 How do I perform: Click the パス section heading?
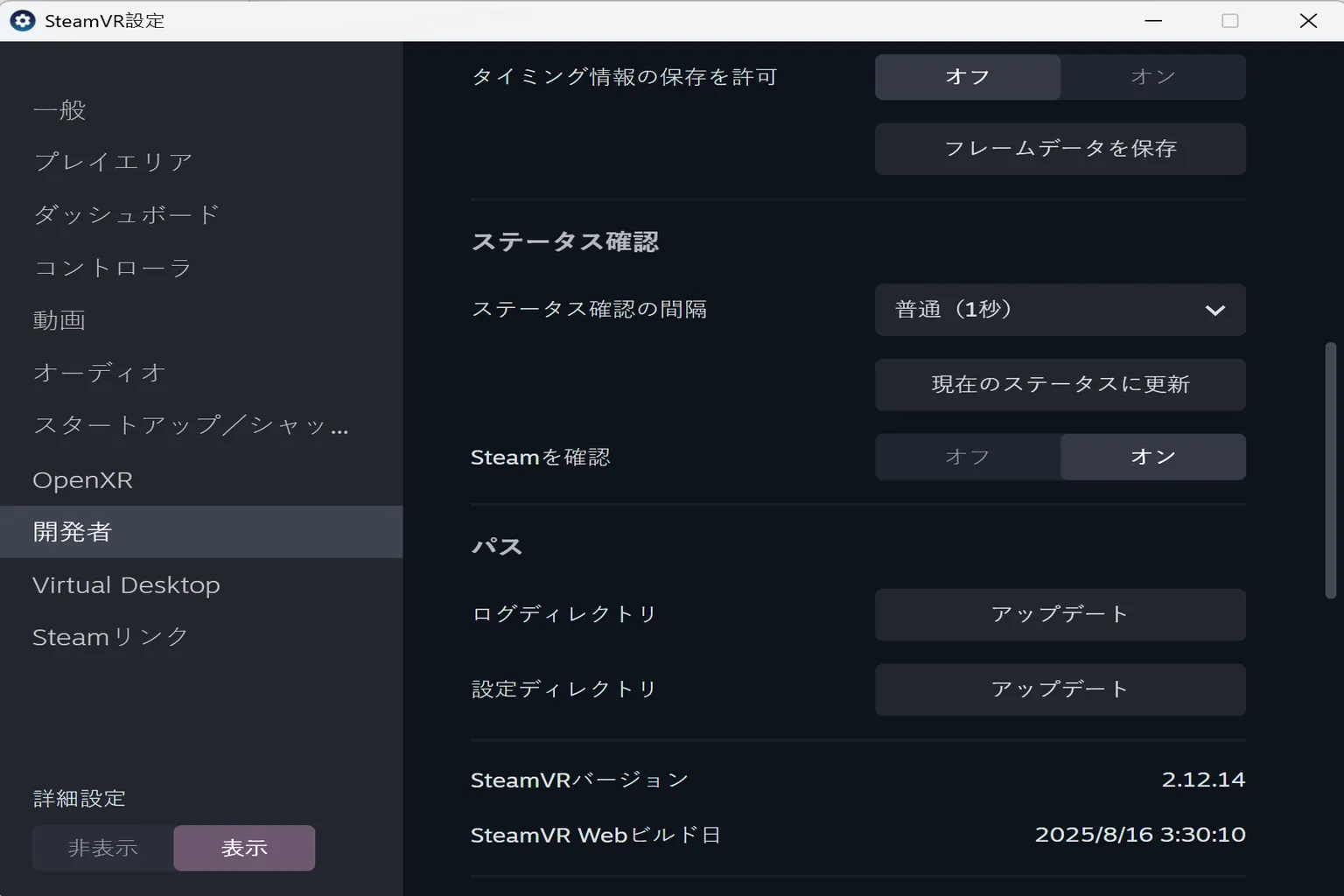[x=497, y=547]
